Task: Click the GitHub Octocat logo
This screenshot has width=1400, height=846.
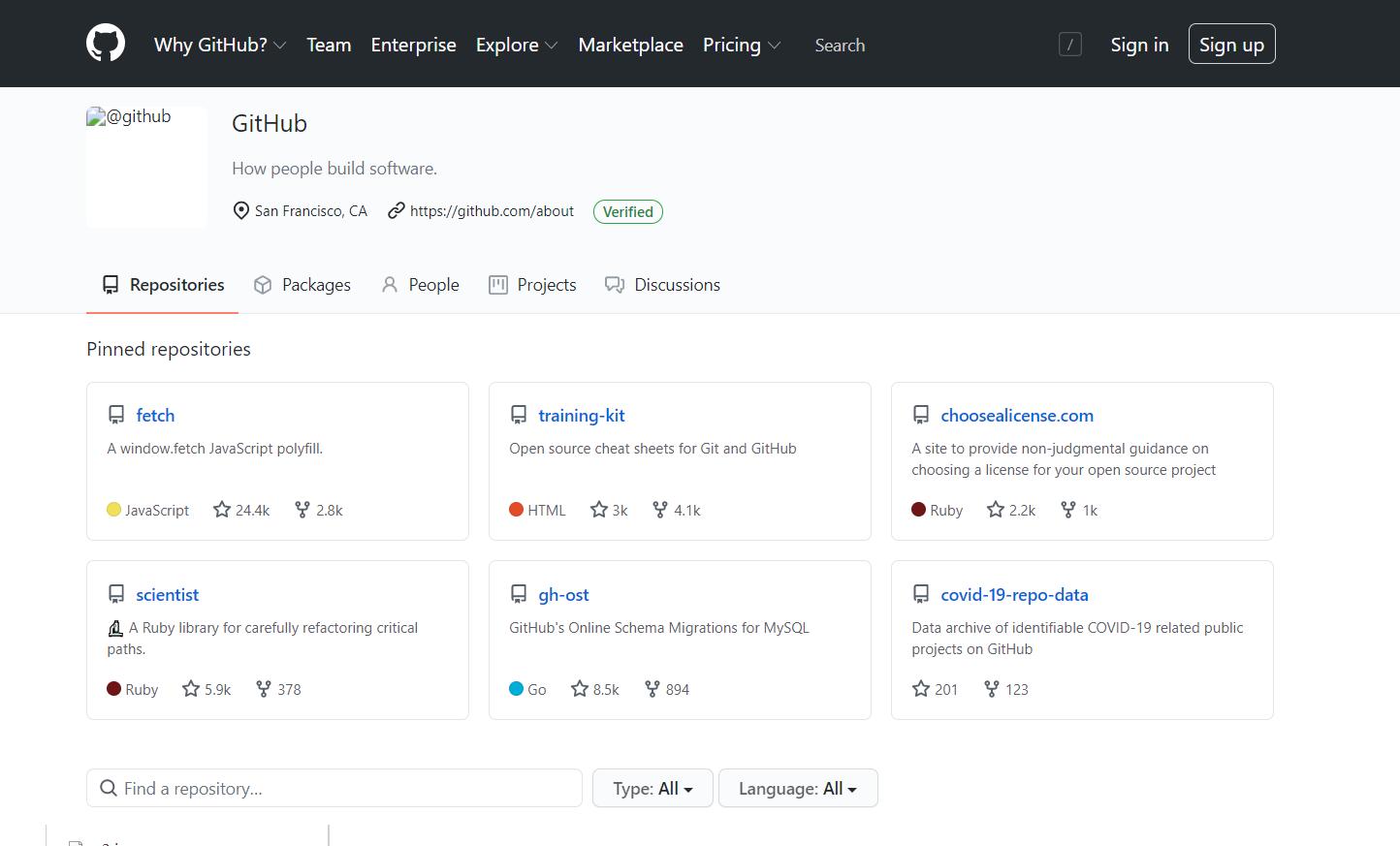Action: 106,45
